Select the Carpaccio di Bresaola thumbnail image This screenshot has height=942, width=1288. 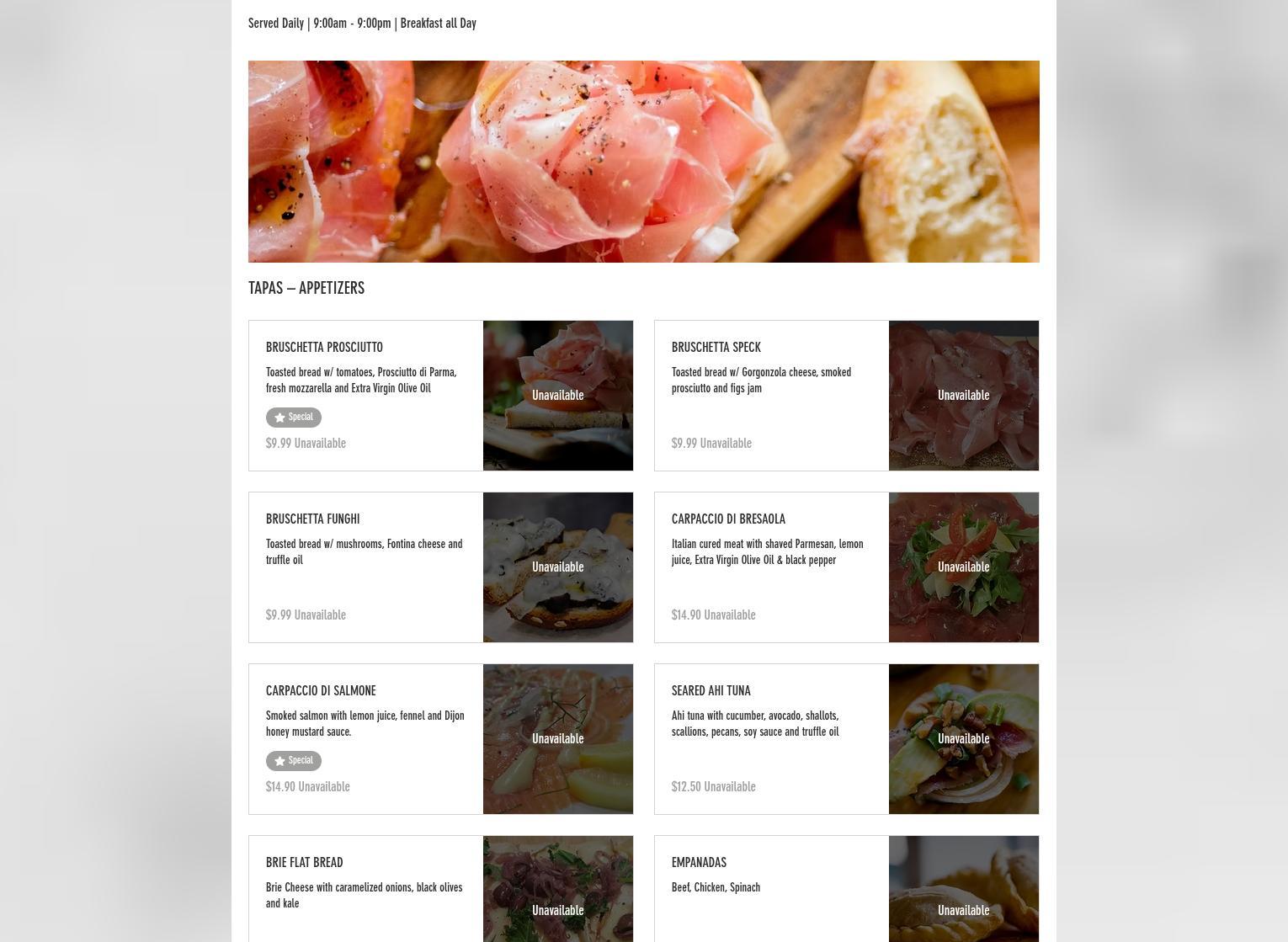point(964,567)
